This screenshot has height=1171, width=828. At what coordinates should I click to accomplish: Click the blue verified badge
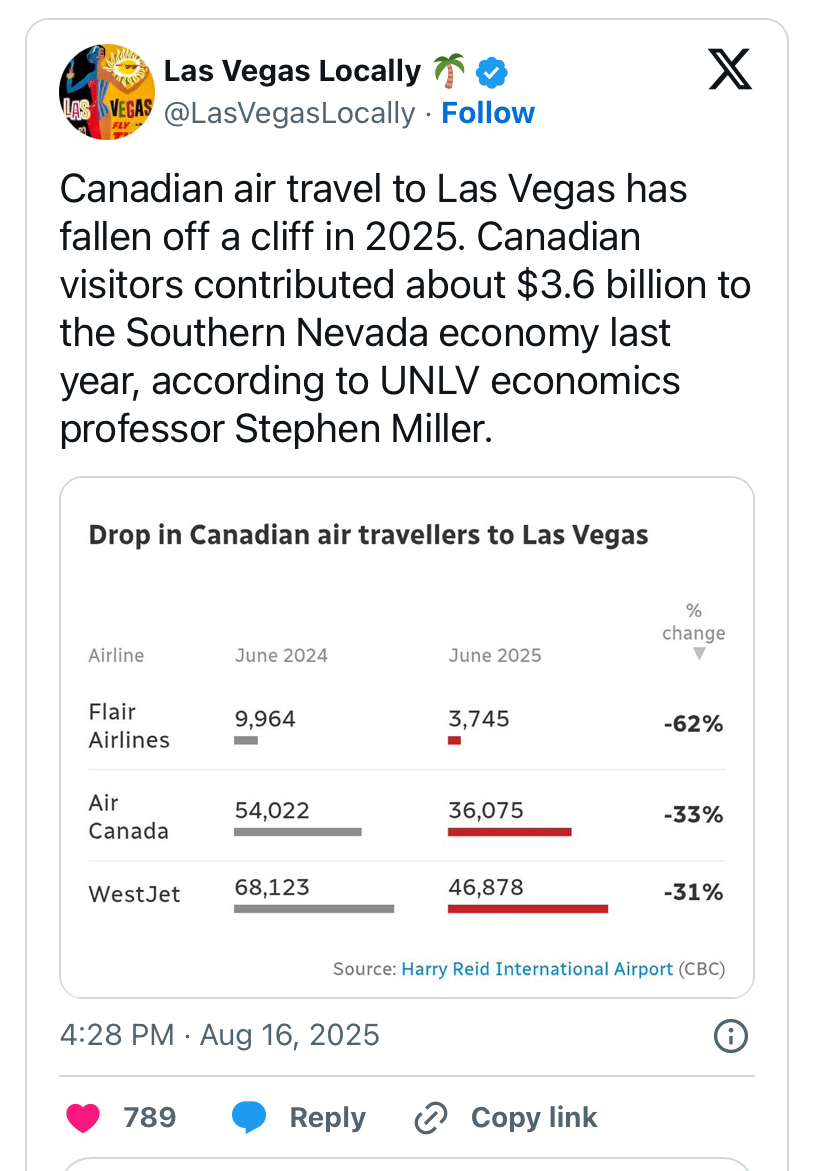(x=492, y=72)
